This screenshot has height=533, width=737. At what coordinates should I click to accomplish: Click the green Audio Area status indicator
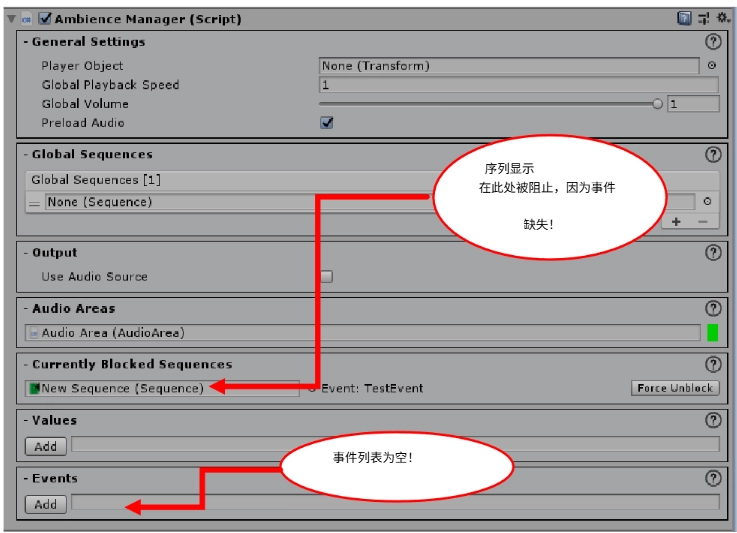click(x=713, y=333)
